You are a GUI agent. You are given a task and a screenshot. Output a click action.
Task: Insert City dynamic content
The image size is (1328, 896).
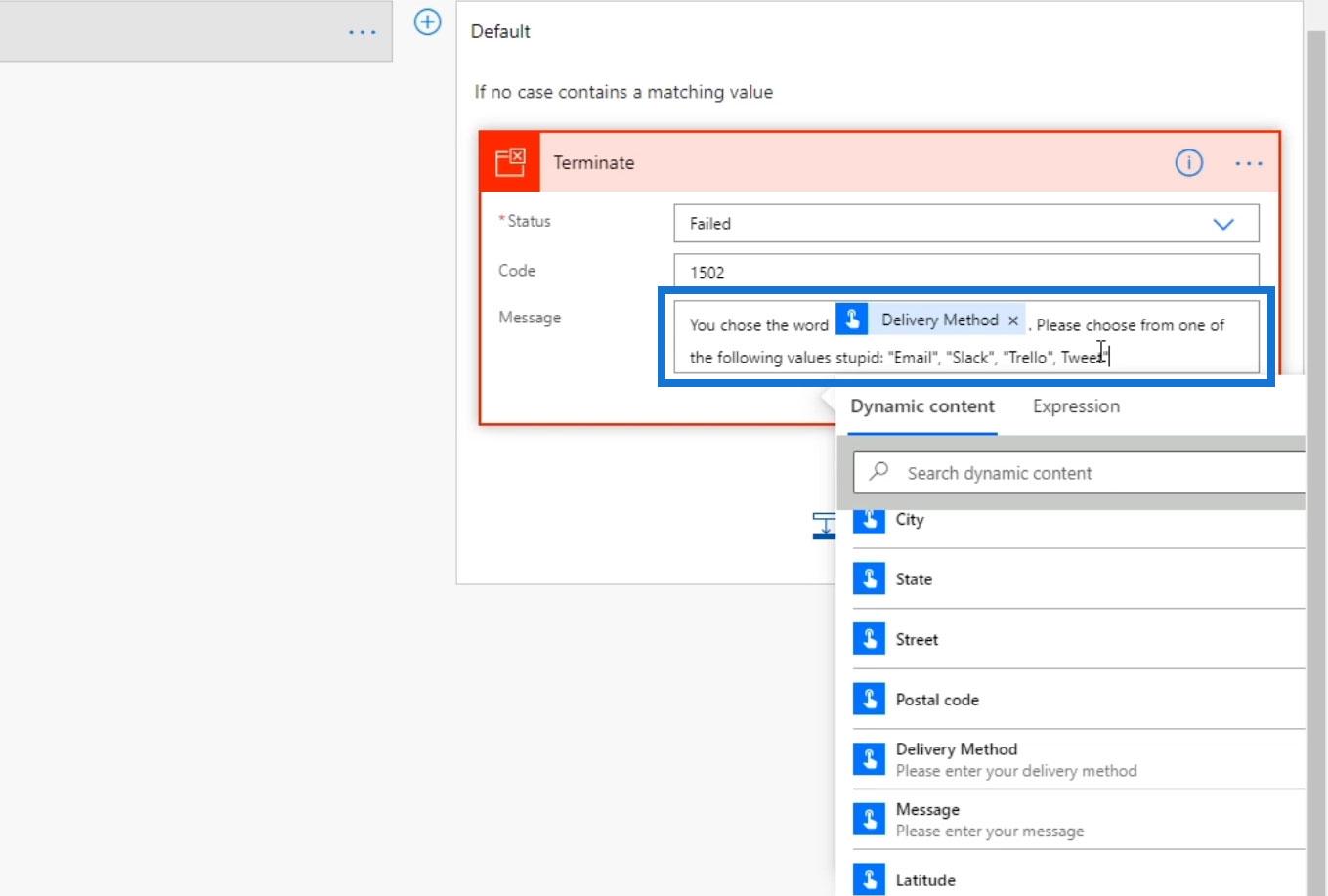909,520
